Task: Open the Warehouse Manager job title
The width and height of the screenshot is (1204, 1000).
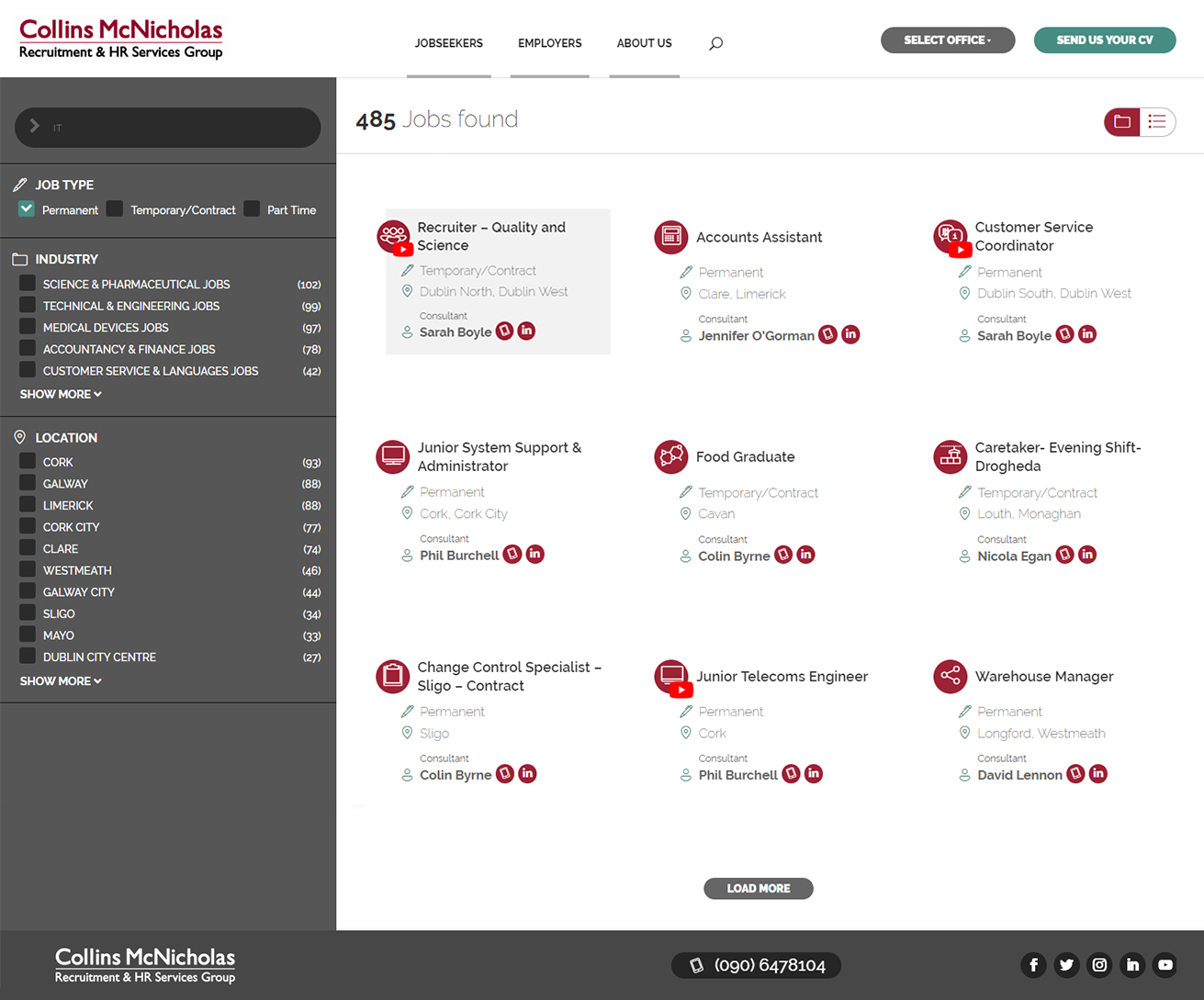Action: click(x=1044, y=677)
